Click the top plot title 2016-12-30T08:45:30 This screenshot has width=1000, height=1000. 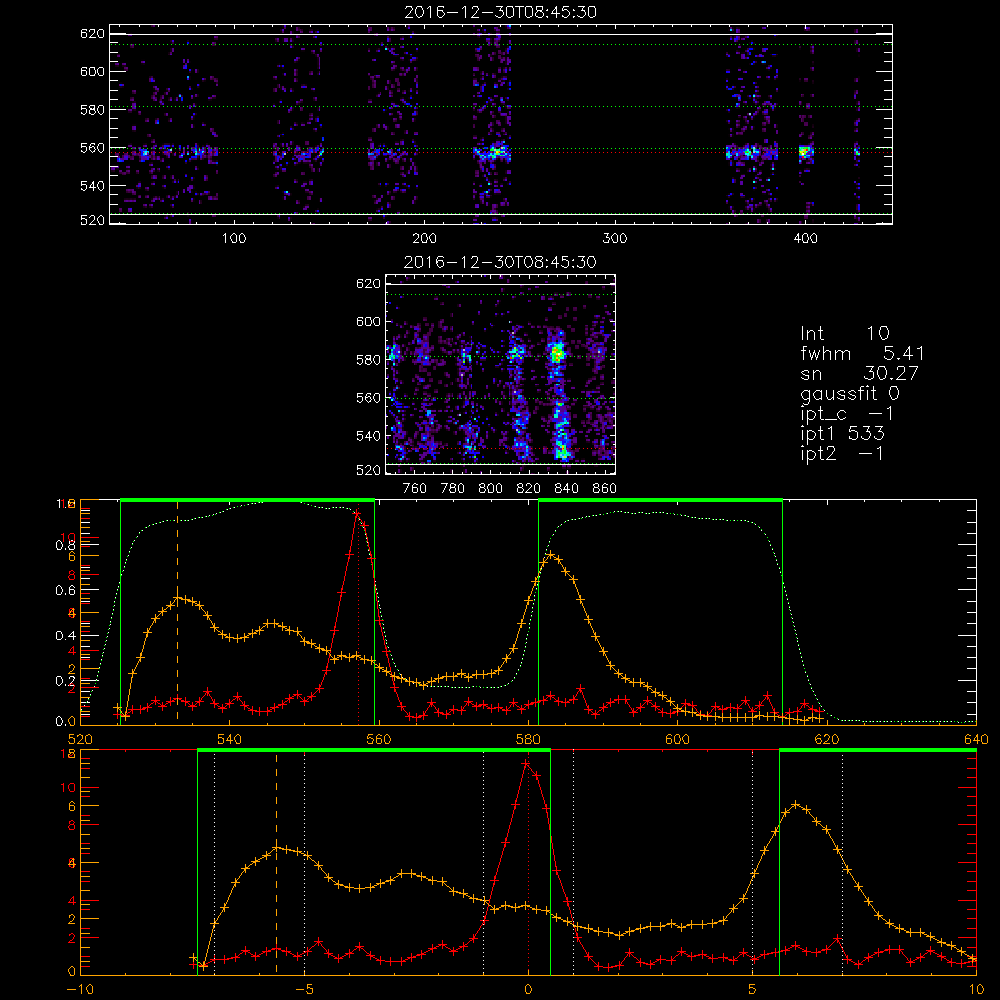coord(500,12)
